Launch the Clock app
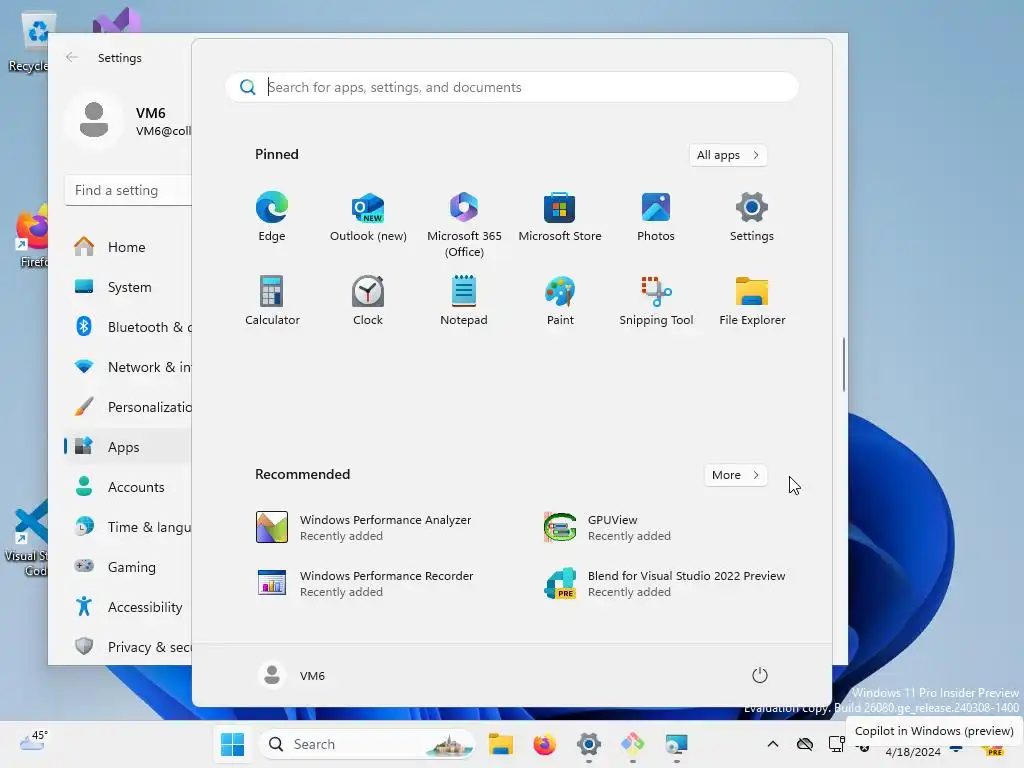1024x768 pixels. point(368,300)
